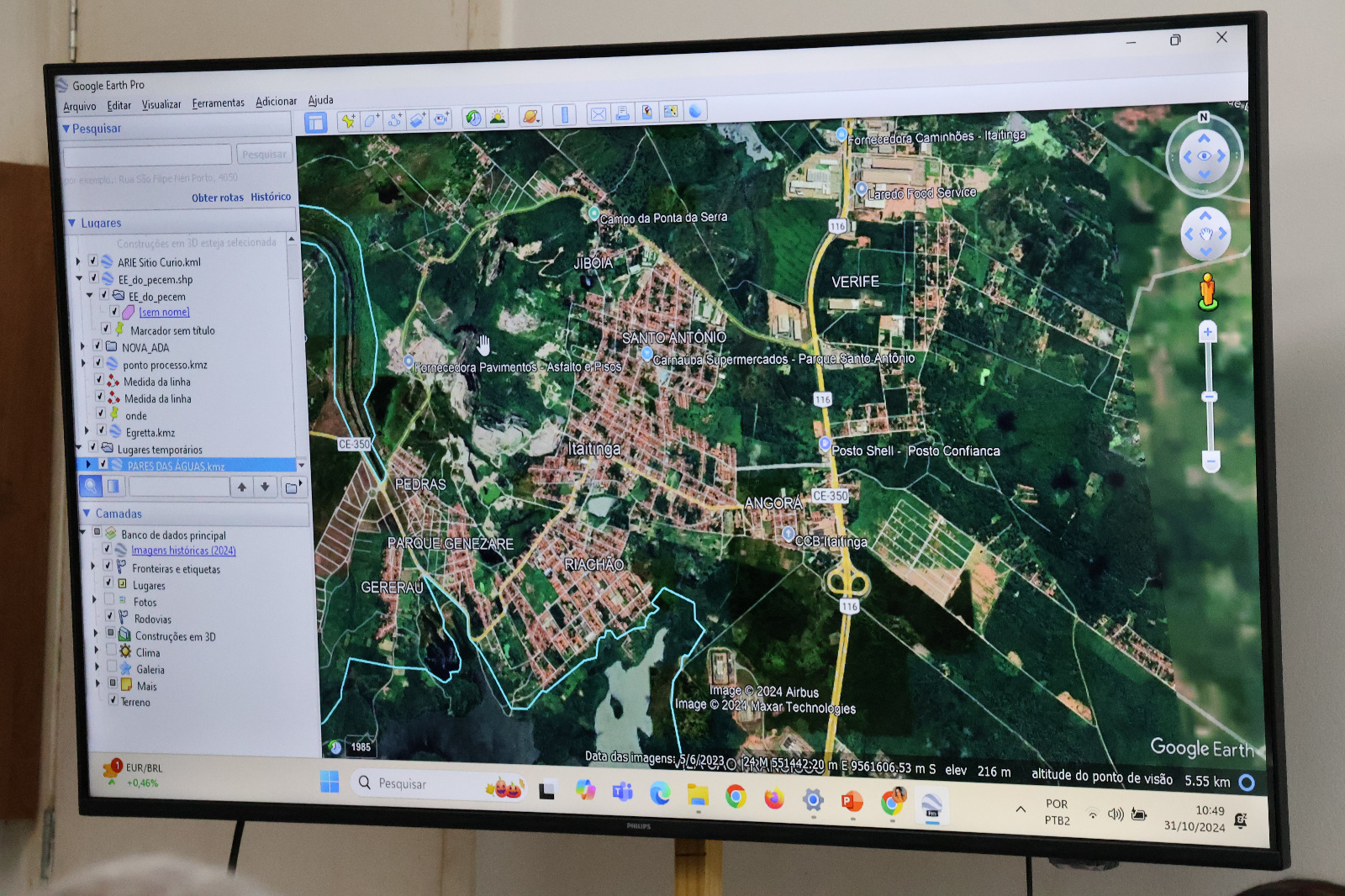
Task: Toggle ponto processo.kmz checkbox
Action: click(x=98, y=362)
